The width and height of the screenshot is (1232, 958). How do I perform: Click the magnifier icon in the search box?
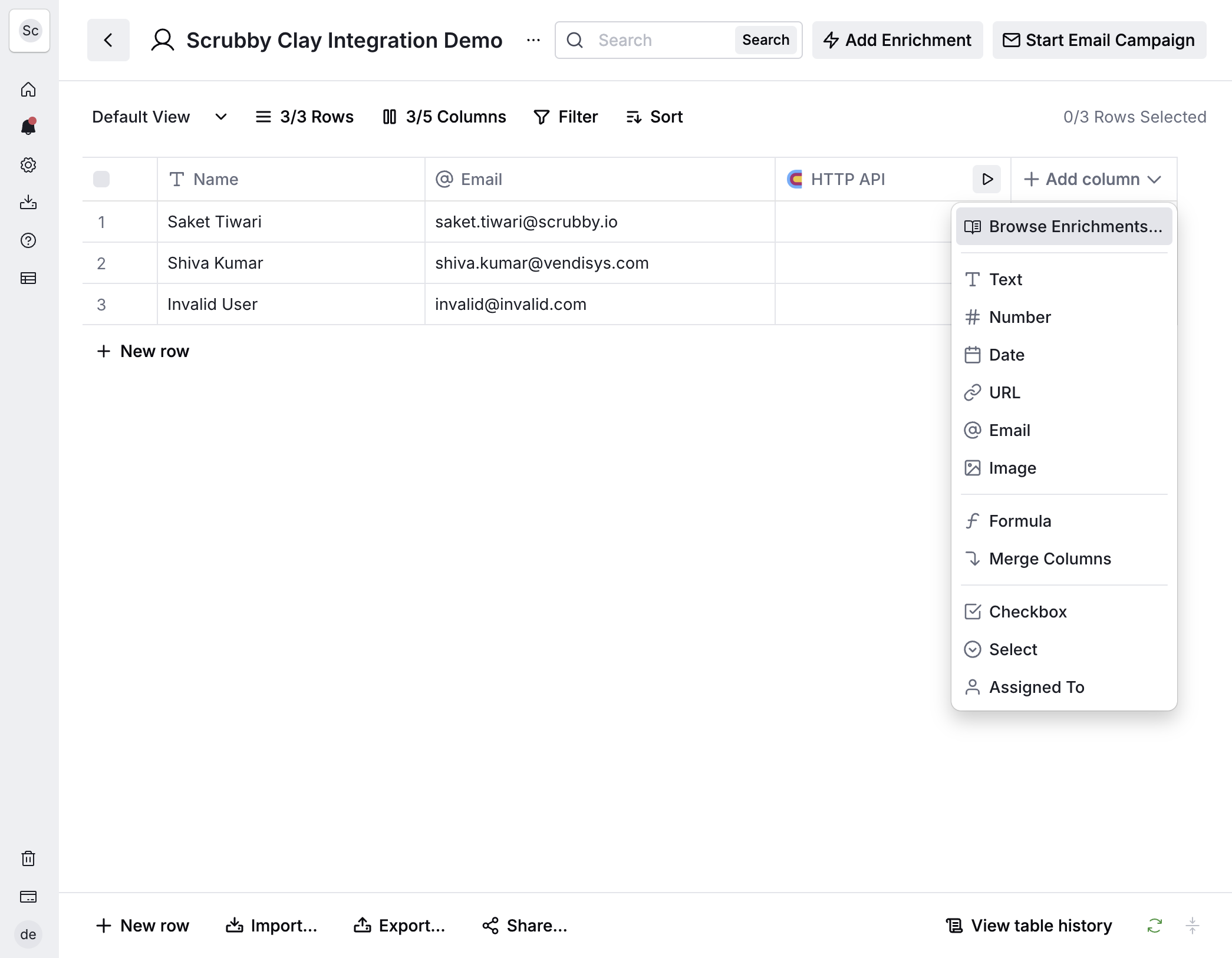click(575, 40)
